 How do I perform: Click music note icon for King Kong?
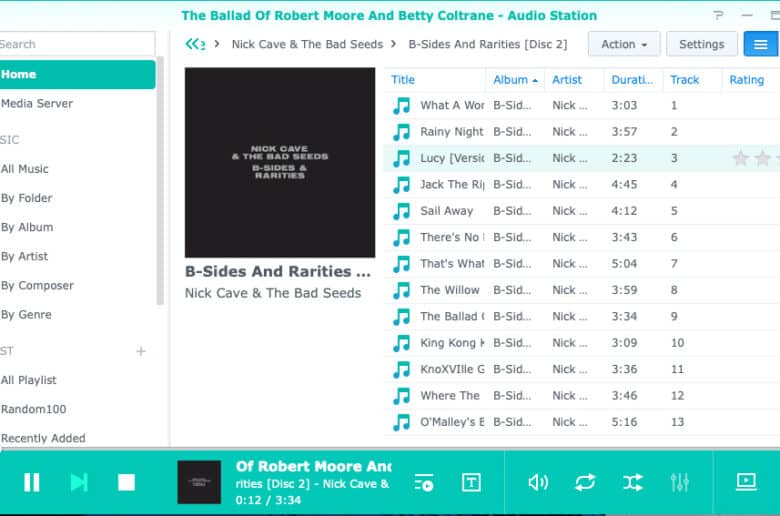click(x=401, y=343)
